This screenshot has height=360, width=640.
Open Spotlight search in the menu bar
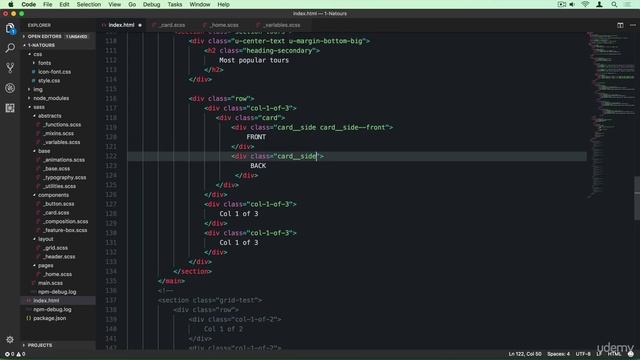tap(614, 4)
